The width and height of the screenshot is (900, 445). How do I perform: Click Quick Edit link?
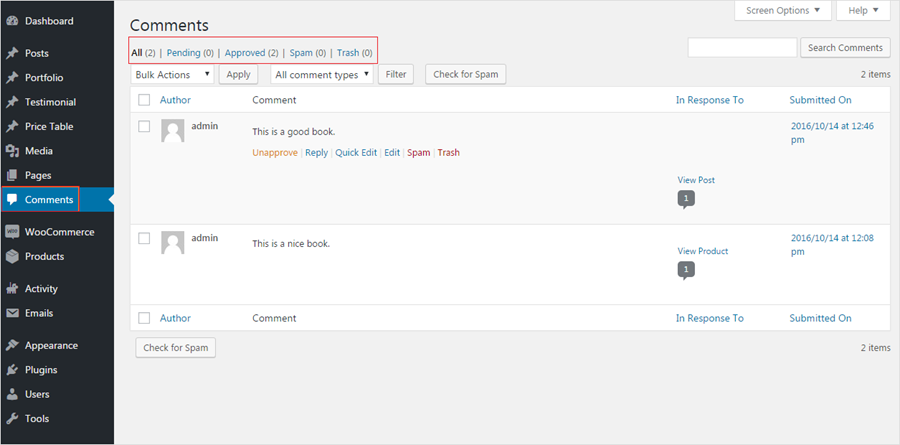pos(356,153)
